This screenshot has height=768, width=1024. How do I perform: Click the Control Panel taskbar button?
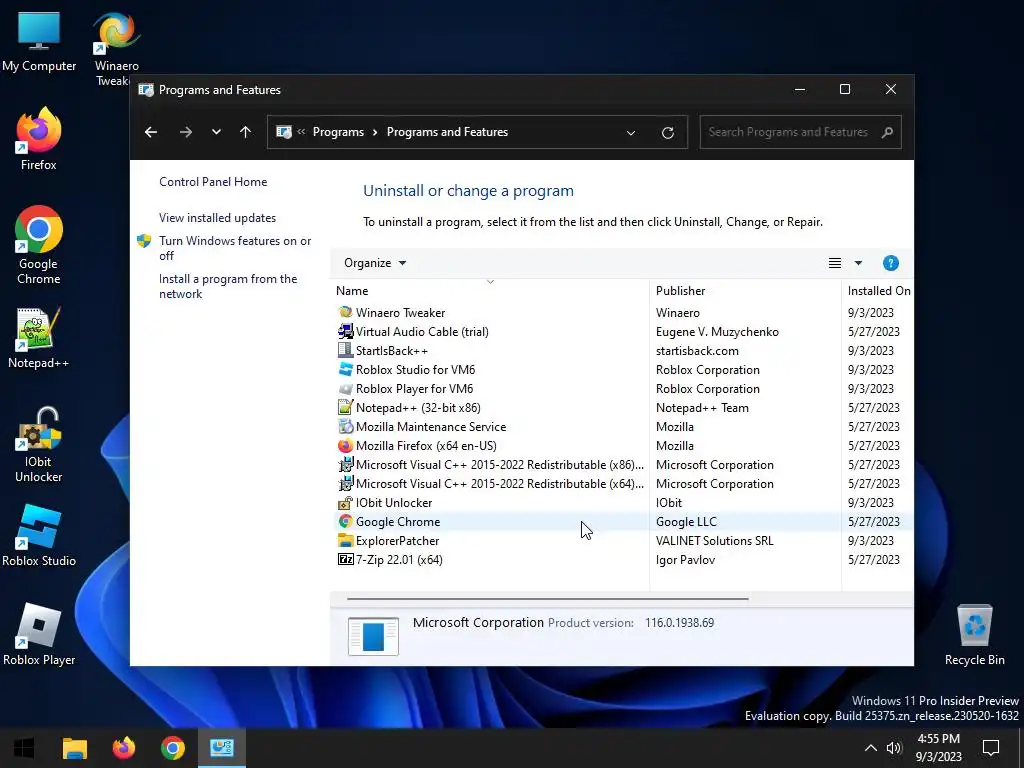[x=221, y=748]
